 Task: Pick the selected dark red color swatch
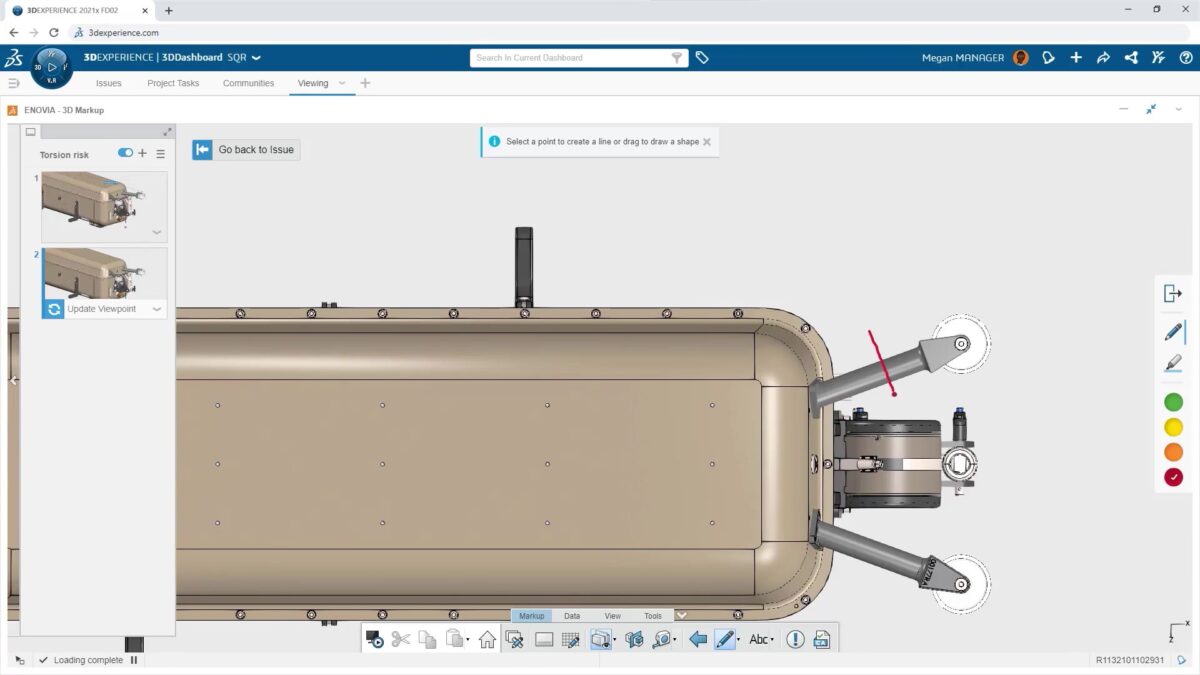pos(1173,478)
